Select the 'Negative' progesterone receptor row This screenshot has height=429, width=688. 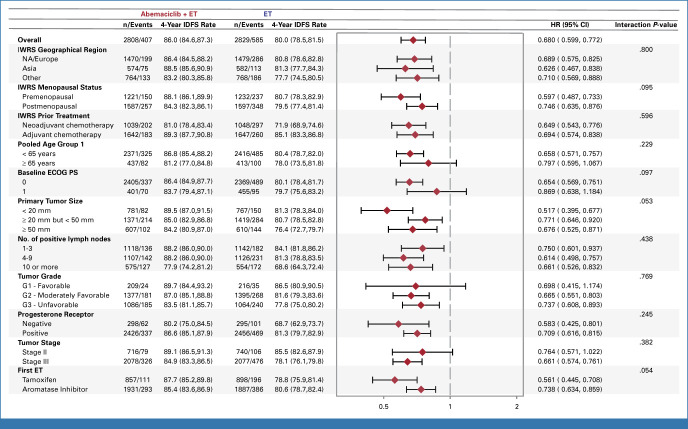[37, 324]
